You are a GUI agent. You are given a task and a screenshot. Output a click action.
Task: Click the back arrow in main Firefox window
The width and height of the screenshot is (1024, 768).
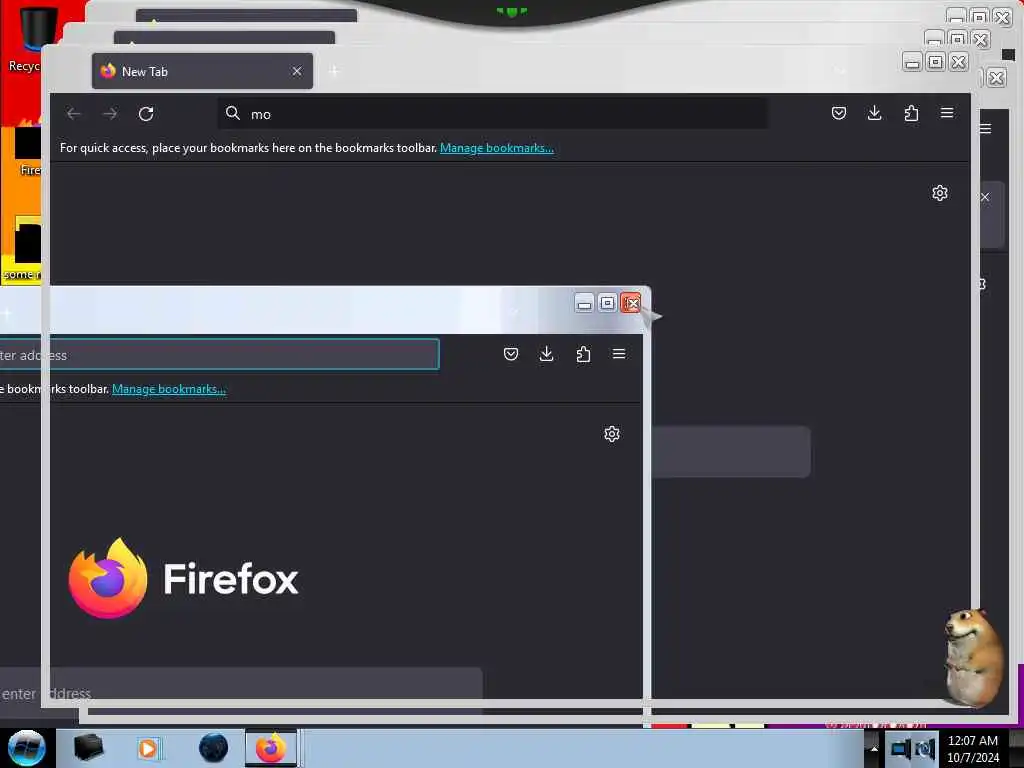point(74,114)
